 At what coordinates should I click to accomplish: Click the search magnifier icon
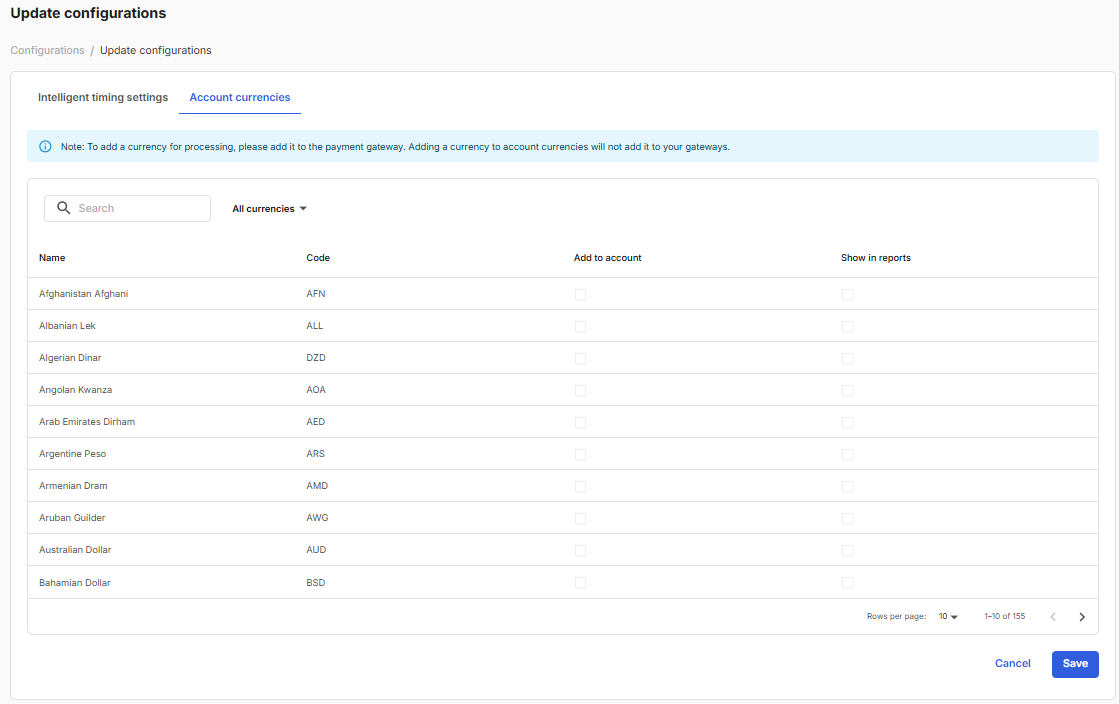click(64, 208)
